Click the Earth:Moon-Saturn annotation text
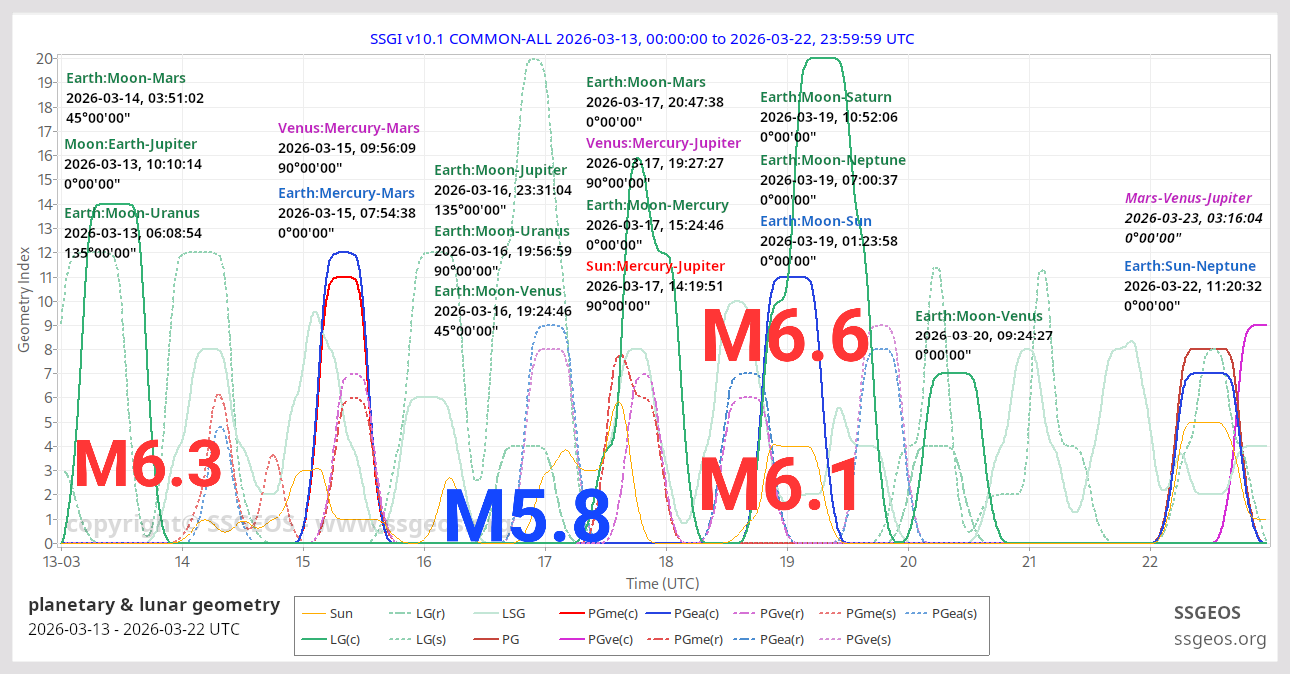 (826, 97)
